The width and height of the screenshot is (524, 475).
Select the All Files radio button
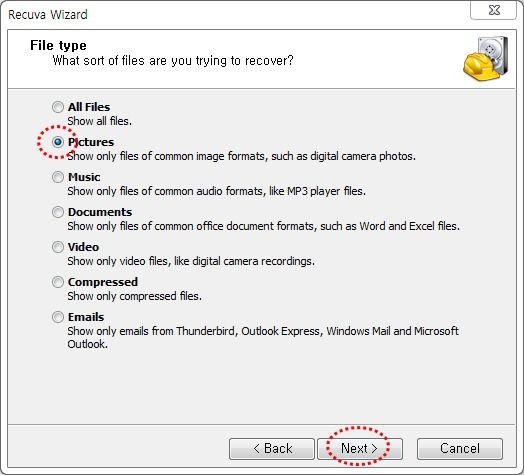(58, 107)
